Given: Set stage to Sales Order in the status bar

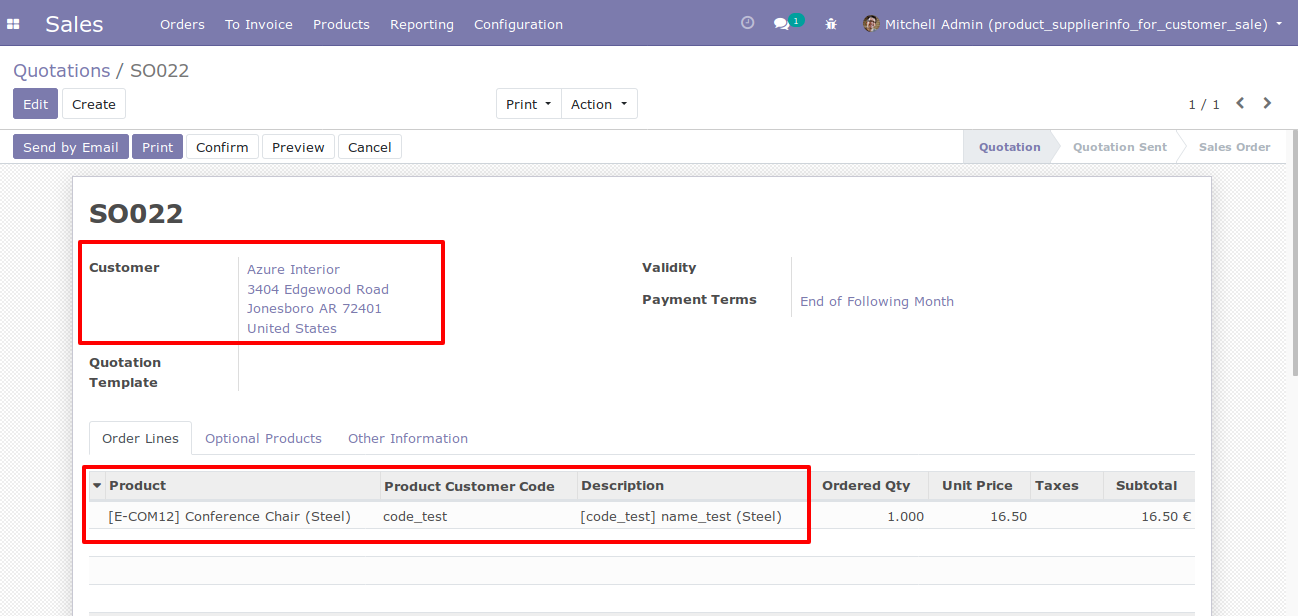Looking at the screenshot, I should pyautogui.click(x=1234, y=146).
